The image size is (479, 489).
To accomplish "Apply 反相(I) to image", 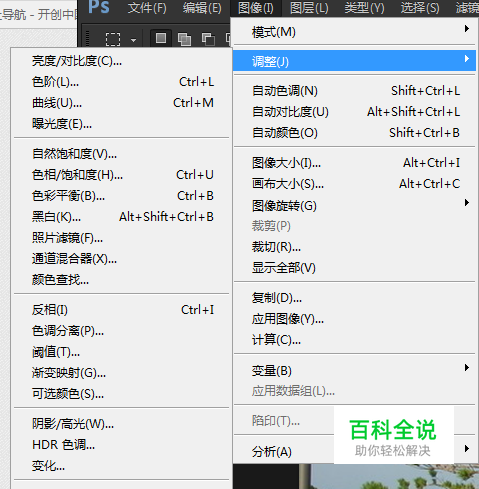I will coord(122,310).
